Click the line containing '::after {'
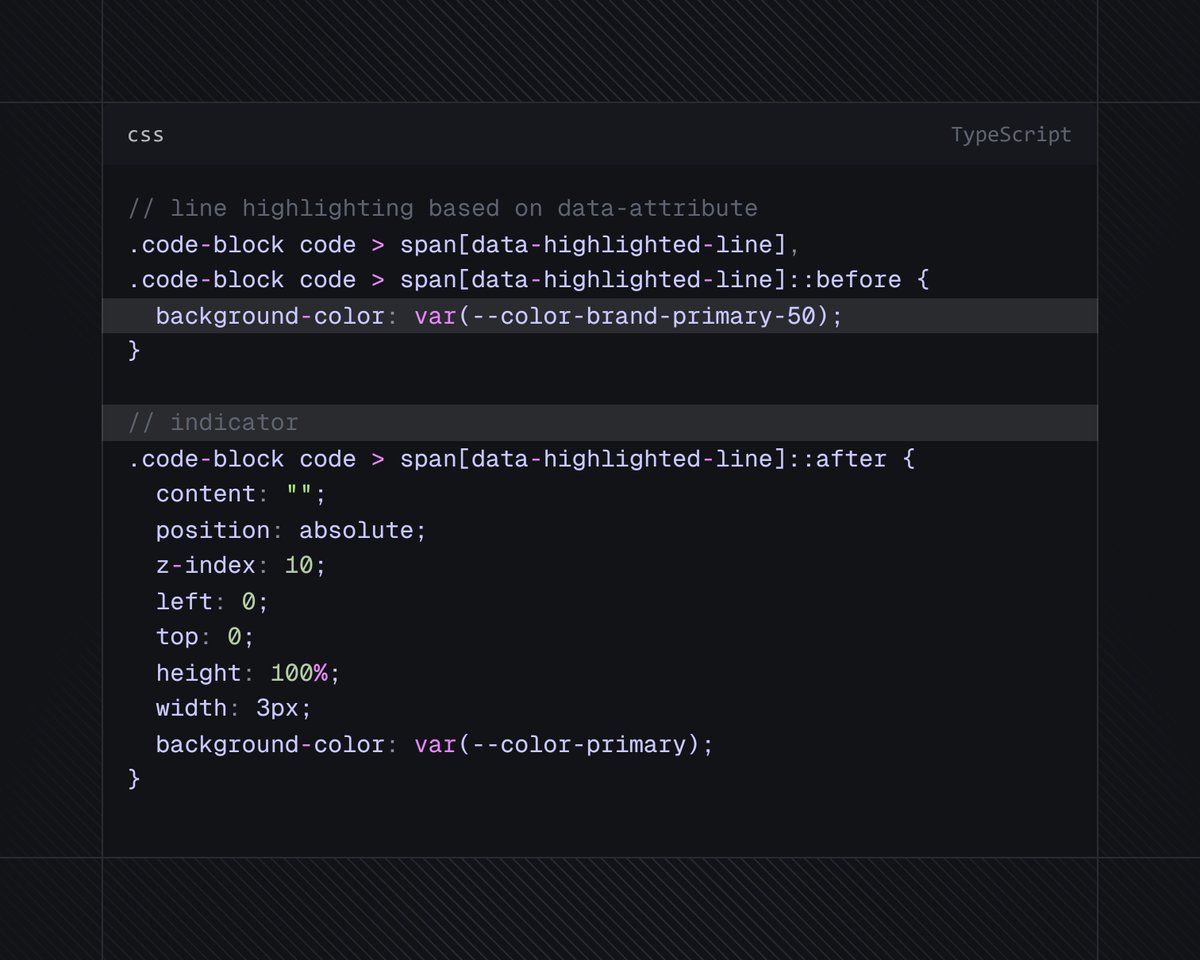Image resolution: width=1200 pixels, height=960 pixels. (522, 459)
